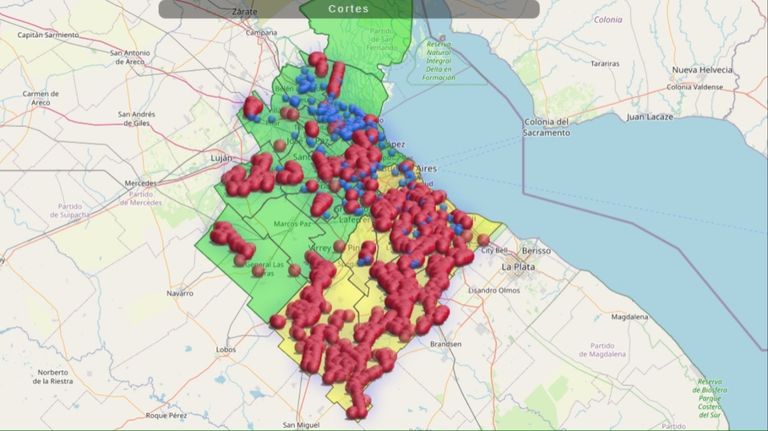Click the Luján map label
Screen dimensions: 768x431
(x=221, y=158)
